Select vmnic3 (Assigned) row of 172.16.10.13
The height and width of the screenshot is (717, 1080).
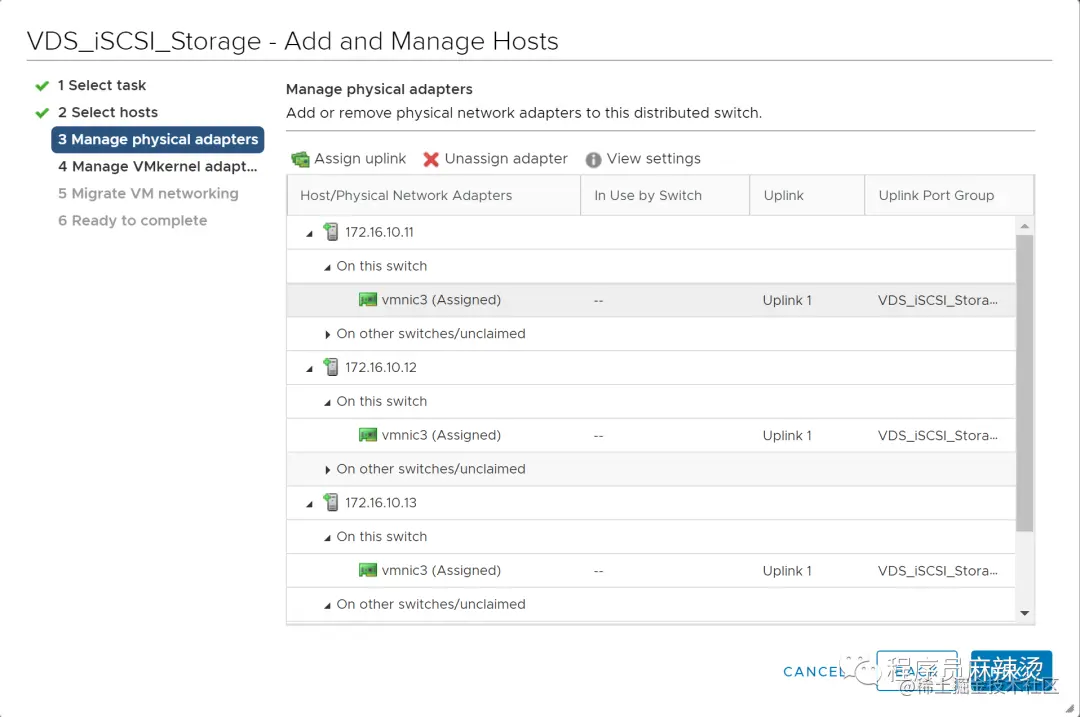651,571
